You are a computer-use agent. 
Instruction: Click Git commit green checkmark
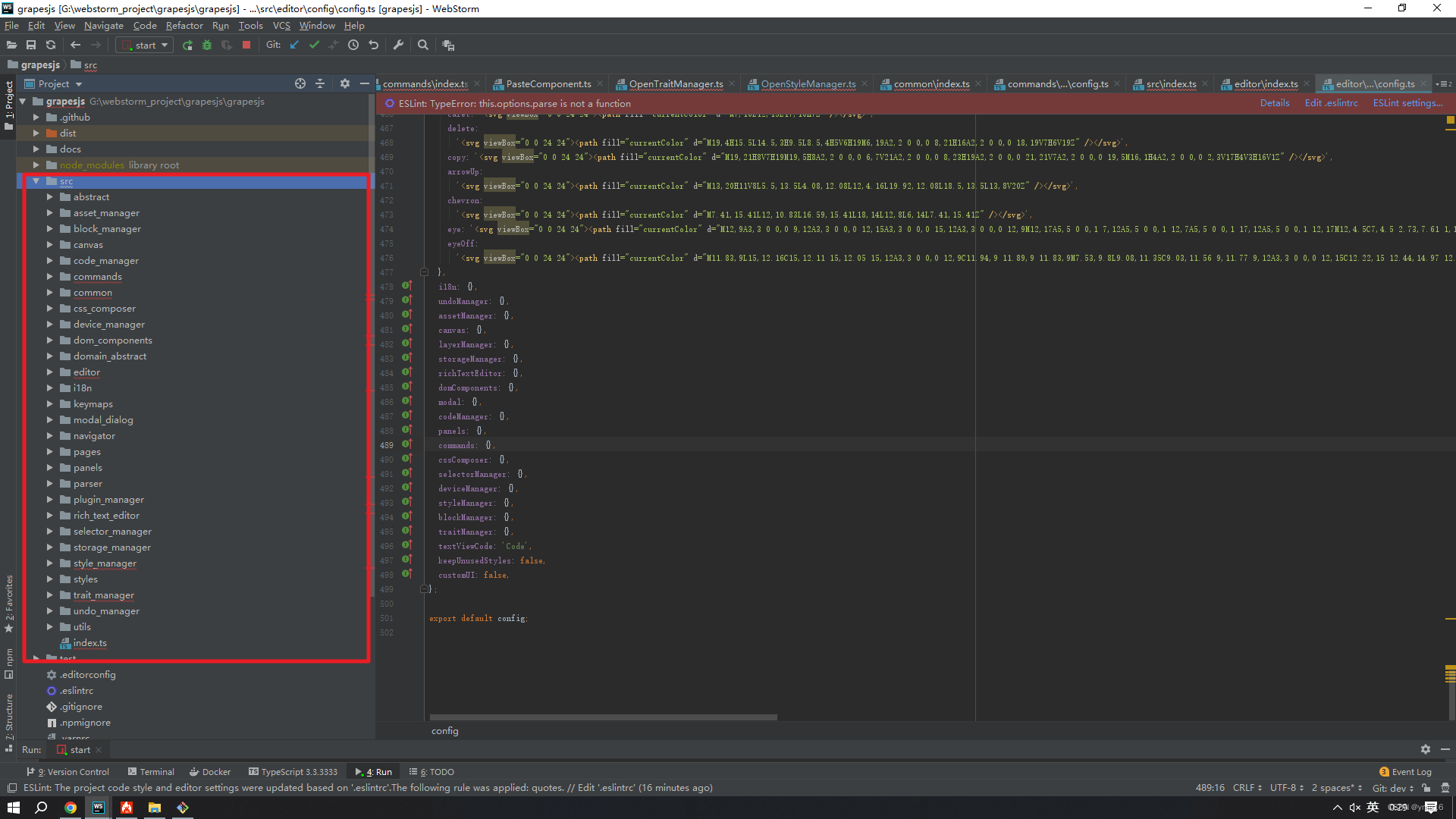(x=315, y=45)
